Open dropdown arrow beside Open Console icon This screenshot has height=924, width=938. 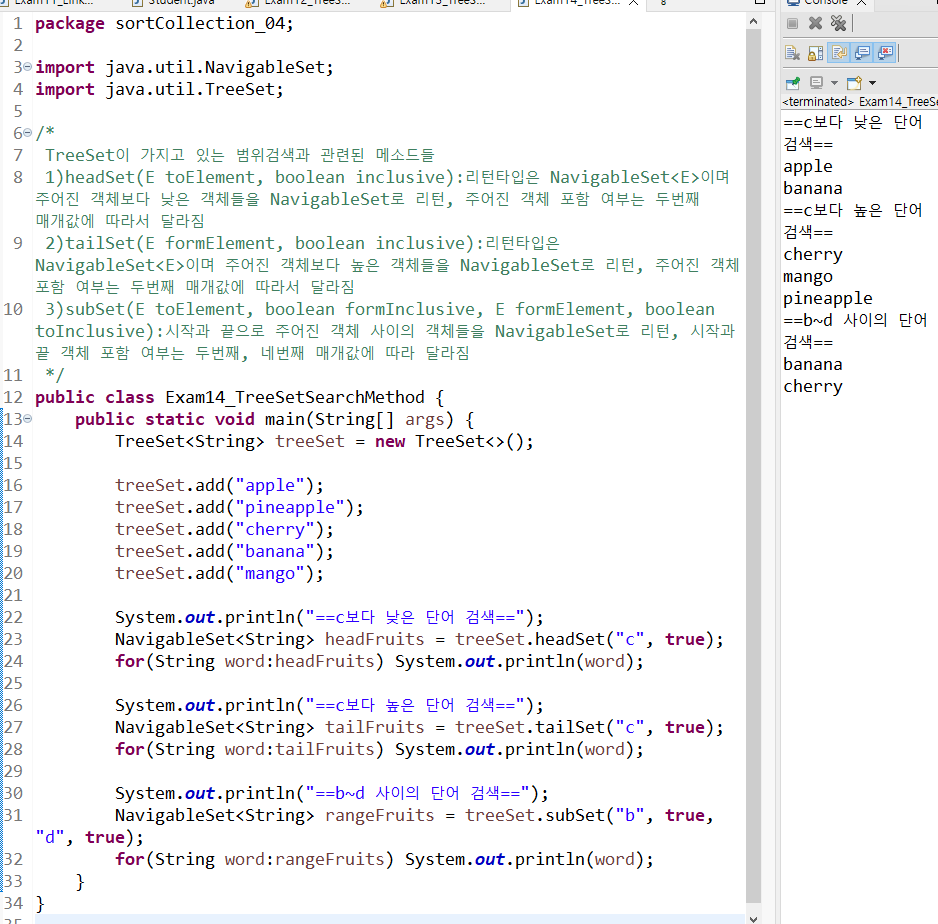tap(872, 83)
